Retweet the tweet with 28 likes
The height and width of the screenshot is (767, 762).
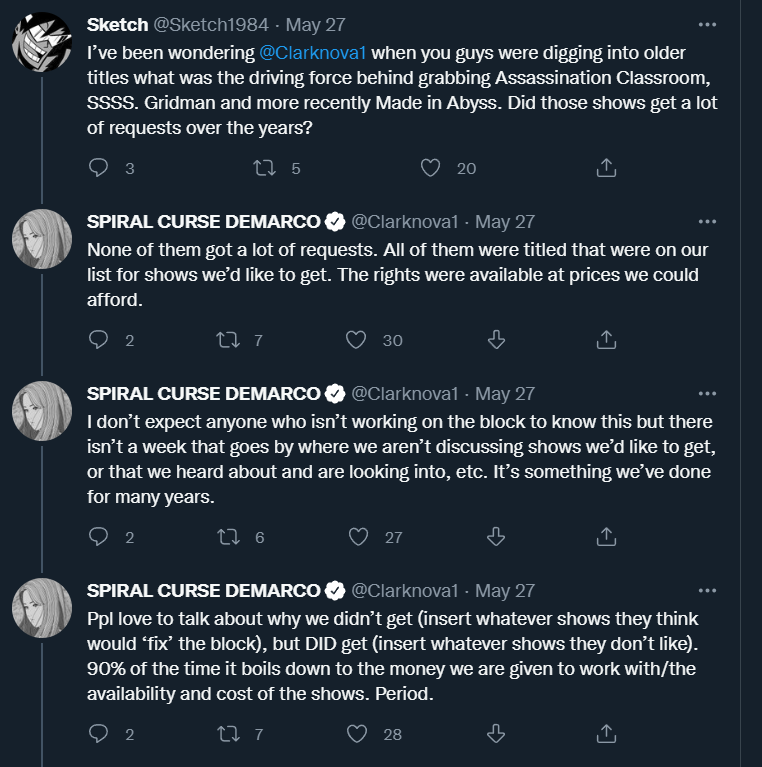pyautogui.click(x=228, y=734)
